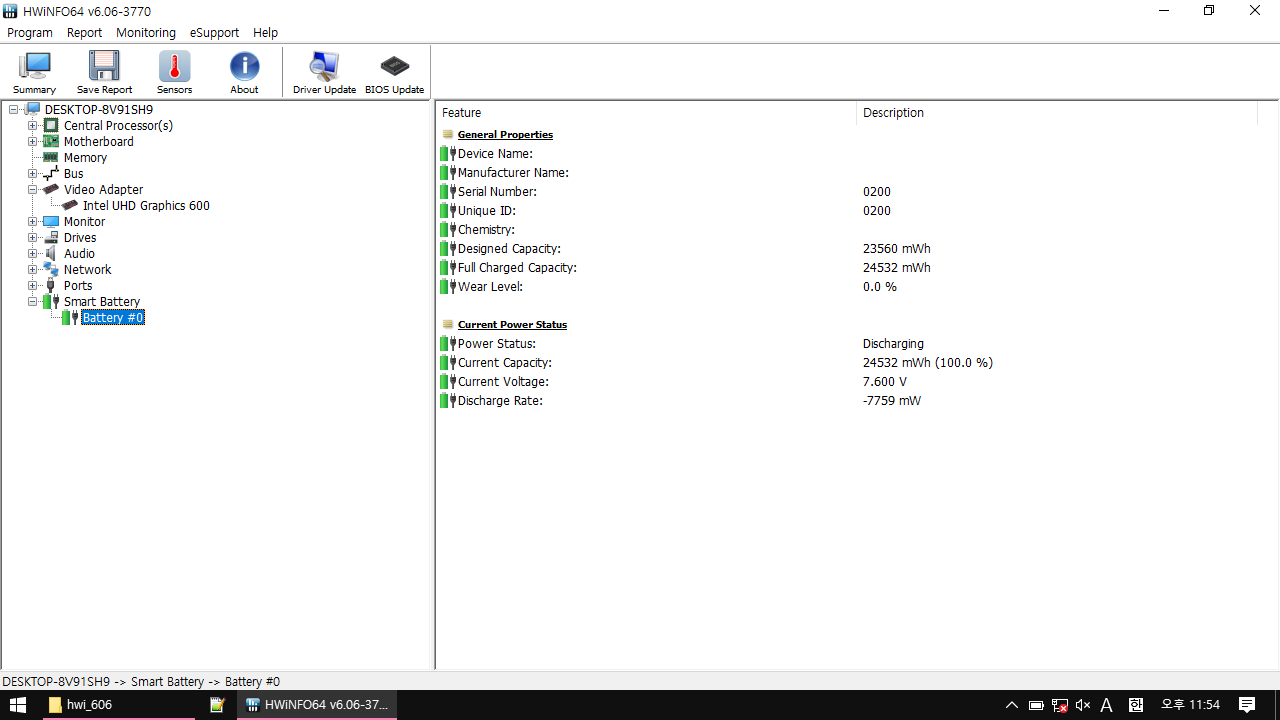Image resolution: width=1280 pixels, height=720 pixels.
Task: Select the Ports tree node
Action: pyautogui.click(x=77, y=286)
